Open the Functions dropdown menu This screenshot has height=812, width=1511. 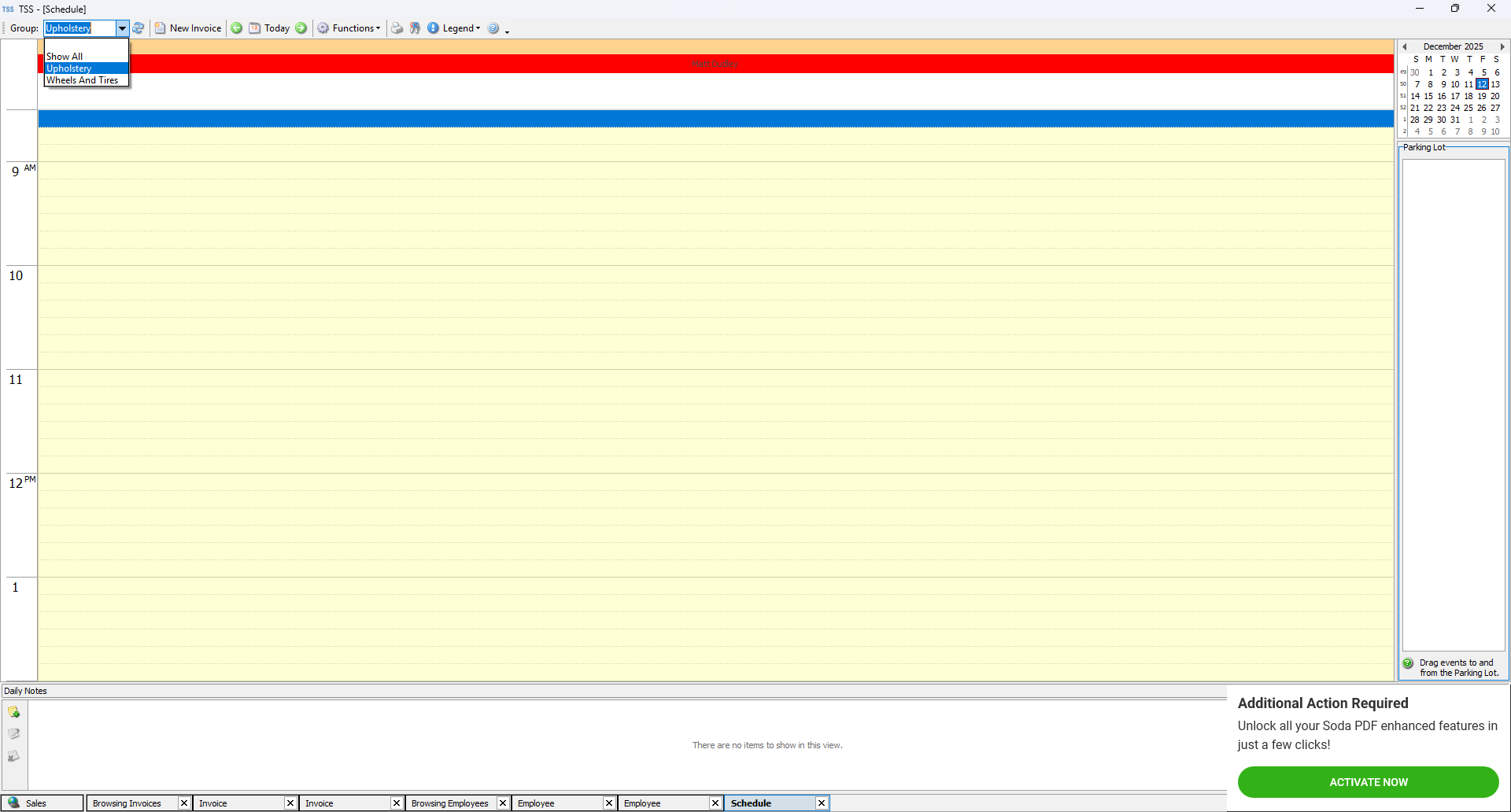click(349, 28)
